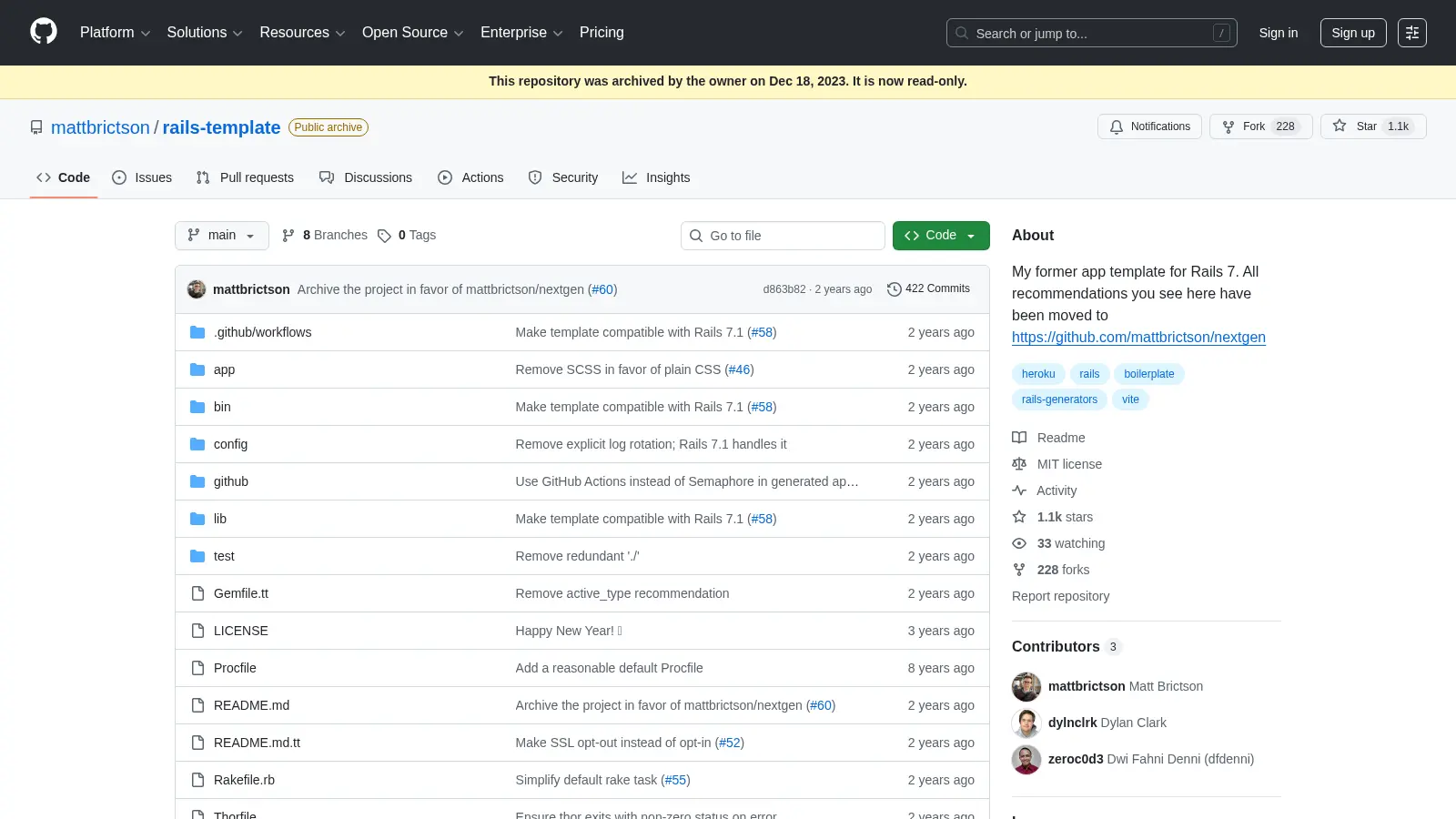Click the Rakefile.rb file icon

coord(197,780)
